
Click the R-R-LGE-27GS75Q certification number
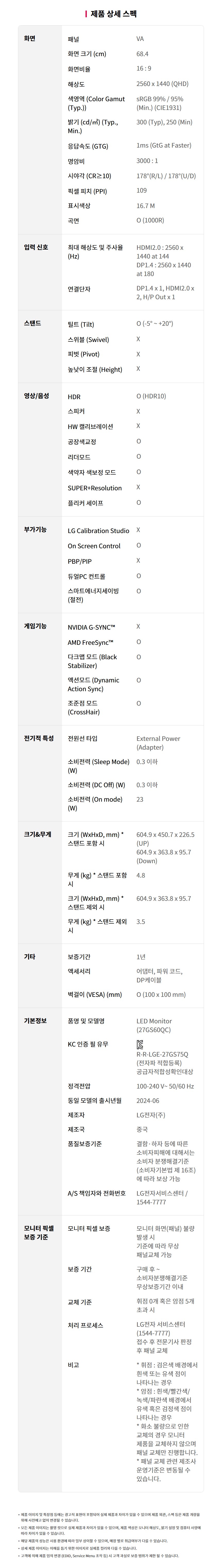163,1054
